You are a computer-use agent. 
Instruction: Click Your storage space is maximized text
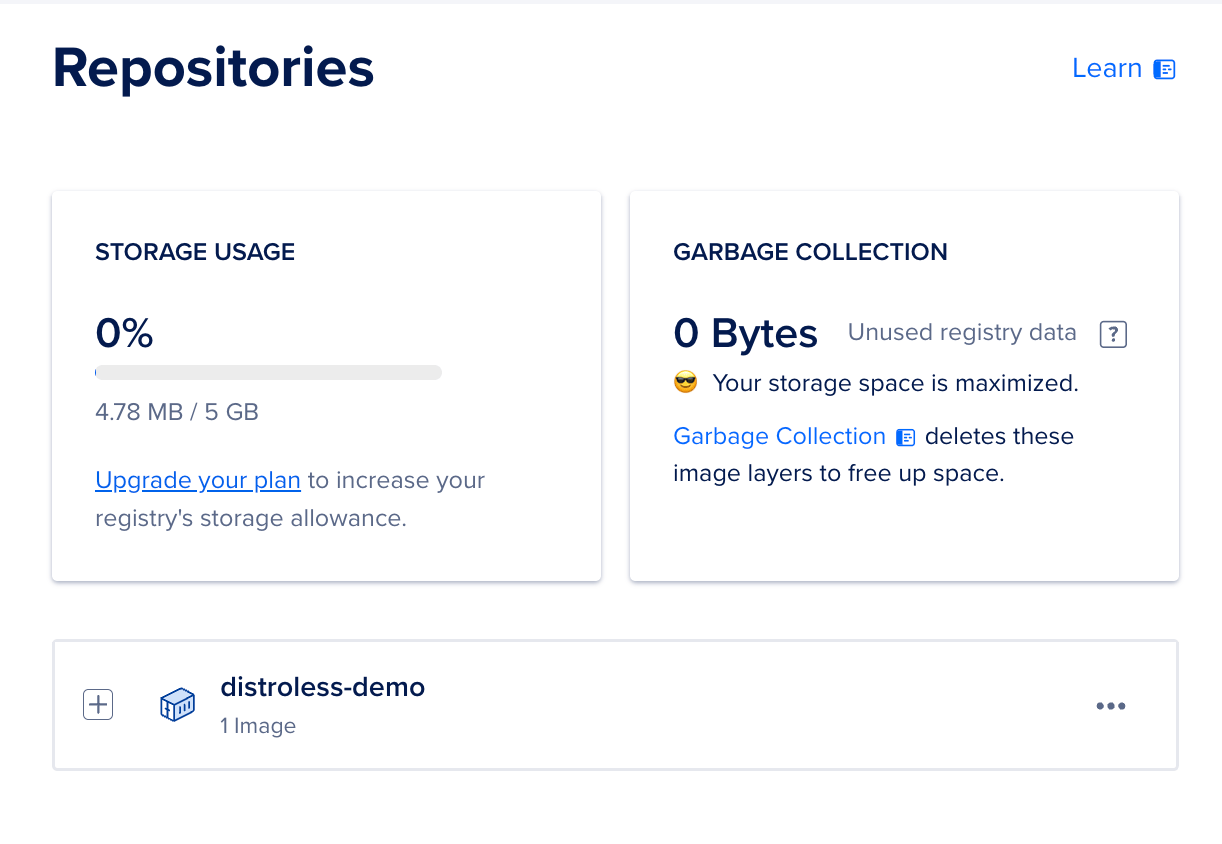pyautogui.click(x=896, y=383)
